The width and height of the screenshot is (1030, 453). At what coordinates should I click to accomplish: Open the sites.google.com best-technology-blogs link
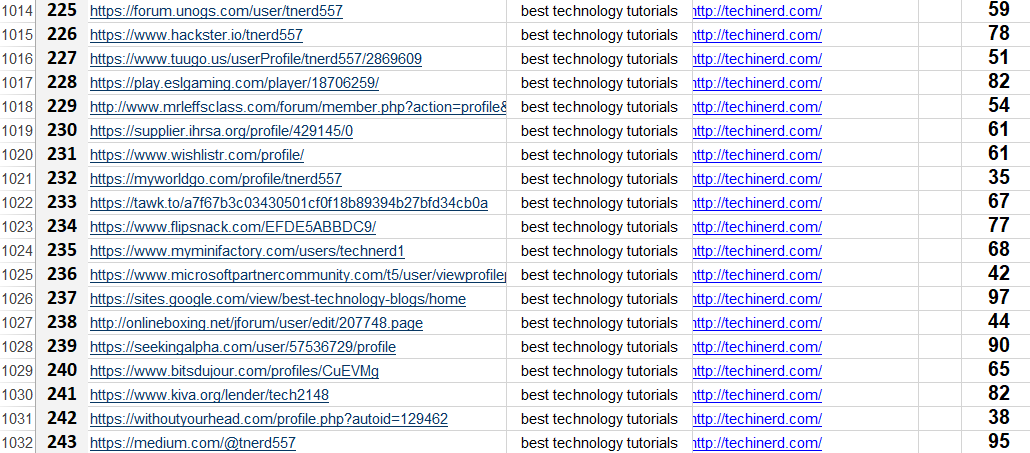point(277,299)
